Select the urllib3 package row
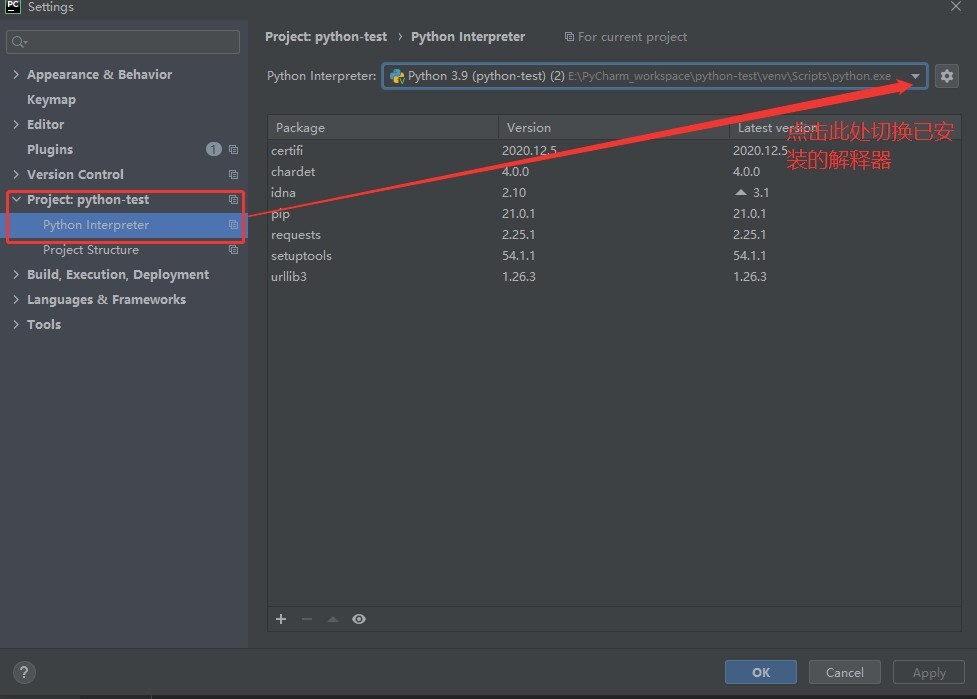 614,277
